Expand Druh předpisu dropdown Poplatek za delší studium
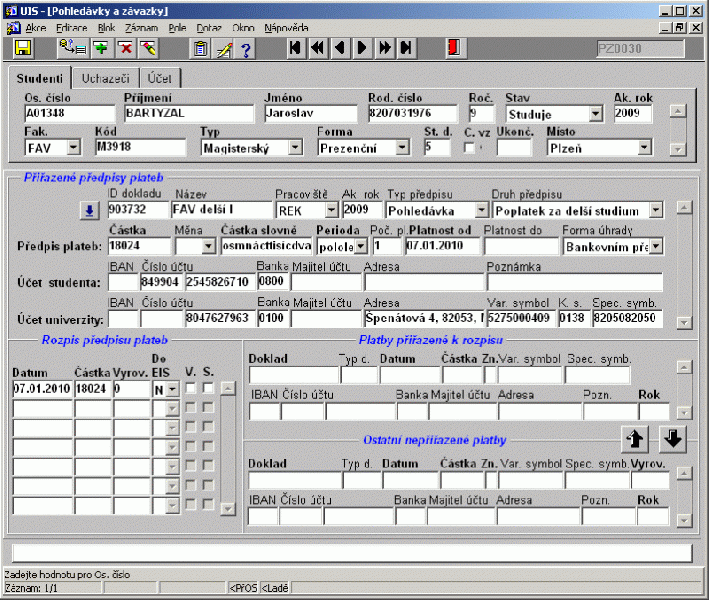The width and height of the screenshot is (709, 600). [656, 210]
